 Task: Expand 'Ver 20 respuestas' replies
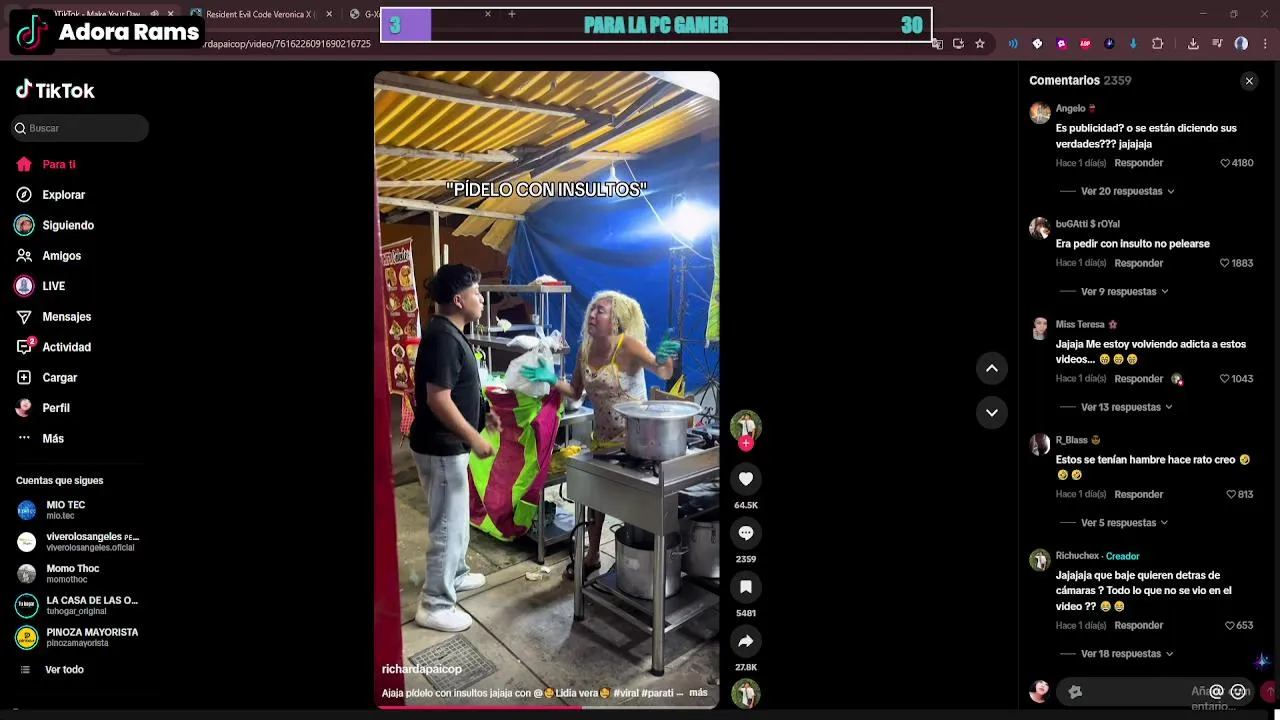1128,191
